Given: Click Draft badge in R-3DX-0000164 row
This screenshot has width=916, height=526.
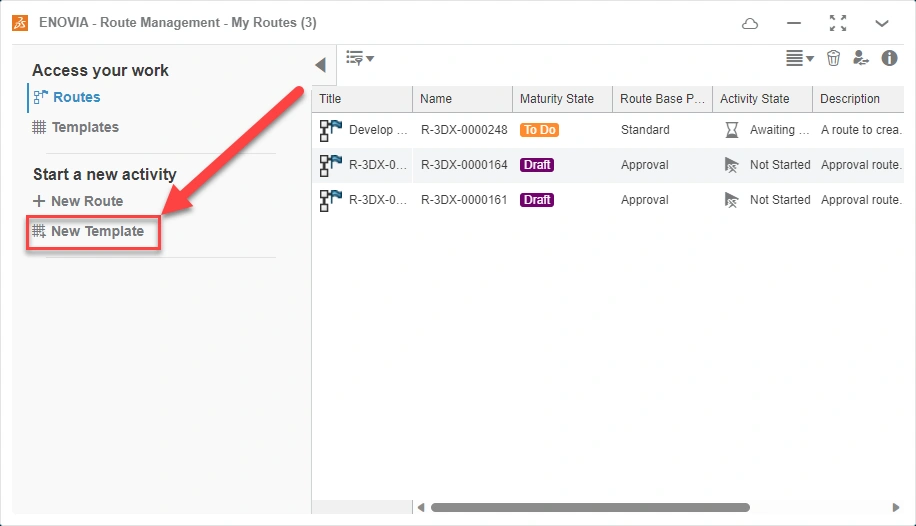Looking at the screenshot, I should coord(537,165).
